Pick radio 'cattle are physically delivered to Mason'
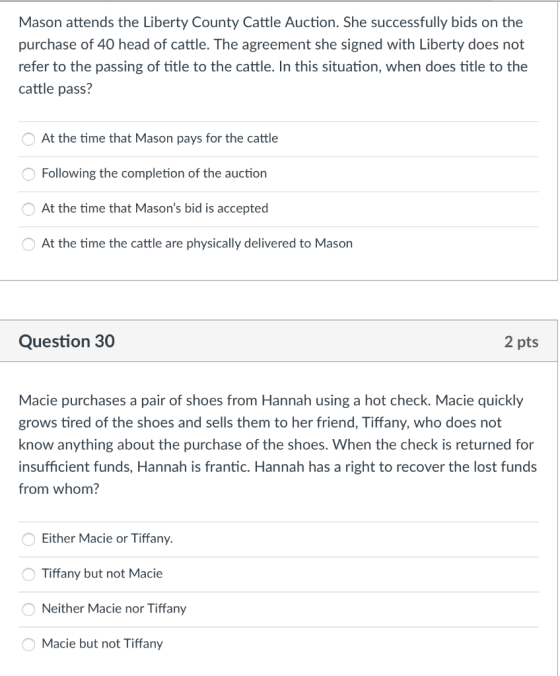This screenshot has height=676, width=560. pyautogui.click(x=28, y=244)
